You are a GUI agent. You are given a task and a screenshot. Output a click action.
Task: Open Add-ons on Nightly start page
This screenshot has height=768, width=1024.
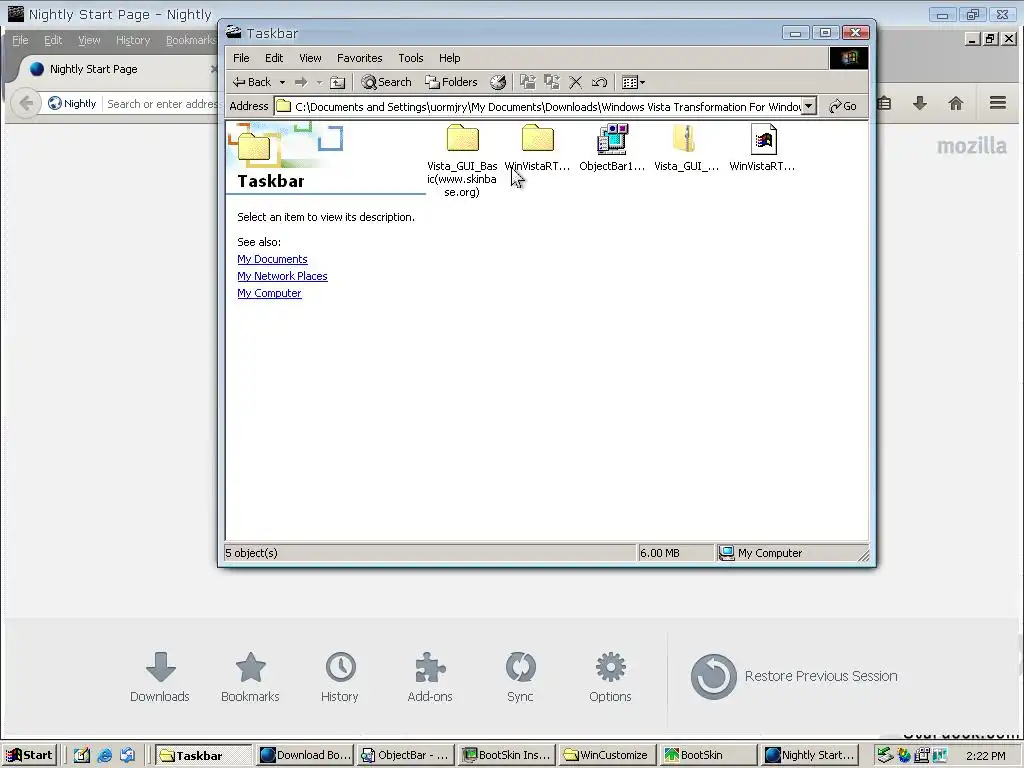pyautogui.click(x=430, y=677)
